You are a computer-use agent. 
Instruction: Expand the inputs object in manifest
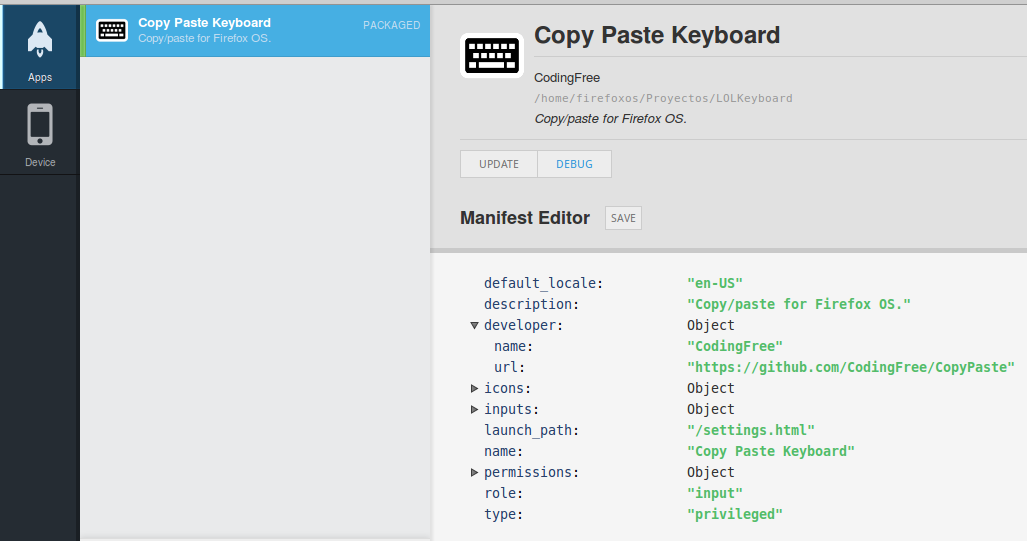click(x=474, y=409)
